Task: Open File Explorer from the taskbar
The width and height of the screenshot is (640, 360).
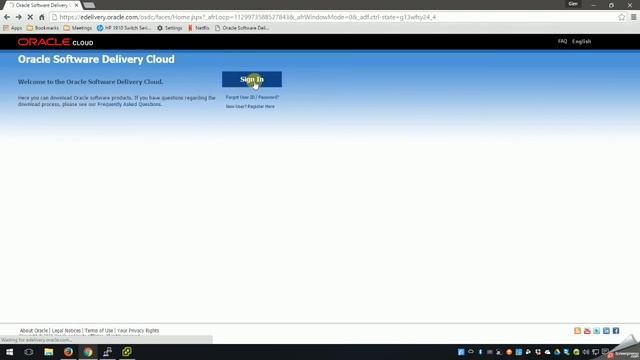Action: [49, 352]
